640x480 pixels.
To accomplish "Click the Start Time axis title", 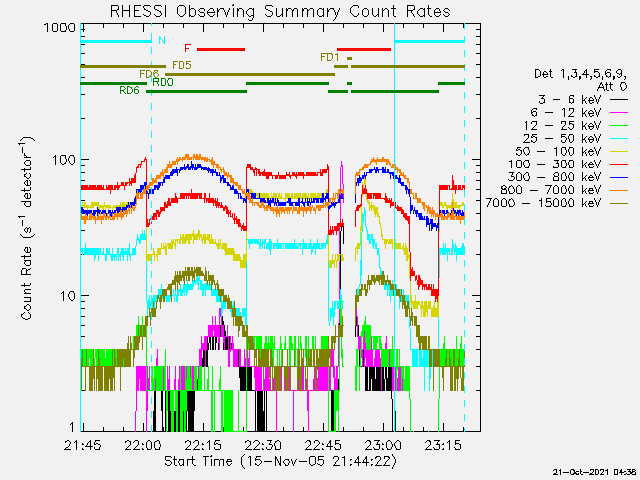I will click(x=280, y=461).
